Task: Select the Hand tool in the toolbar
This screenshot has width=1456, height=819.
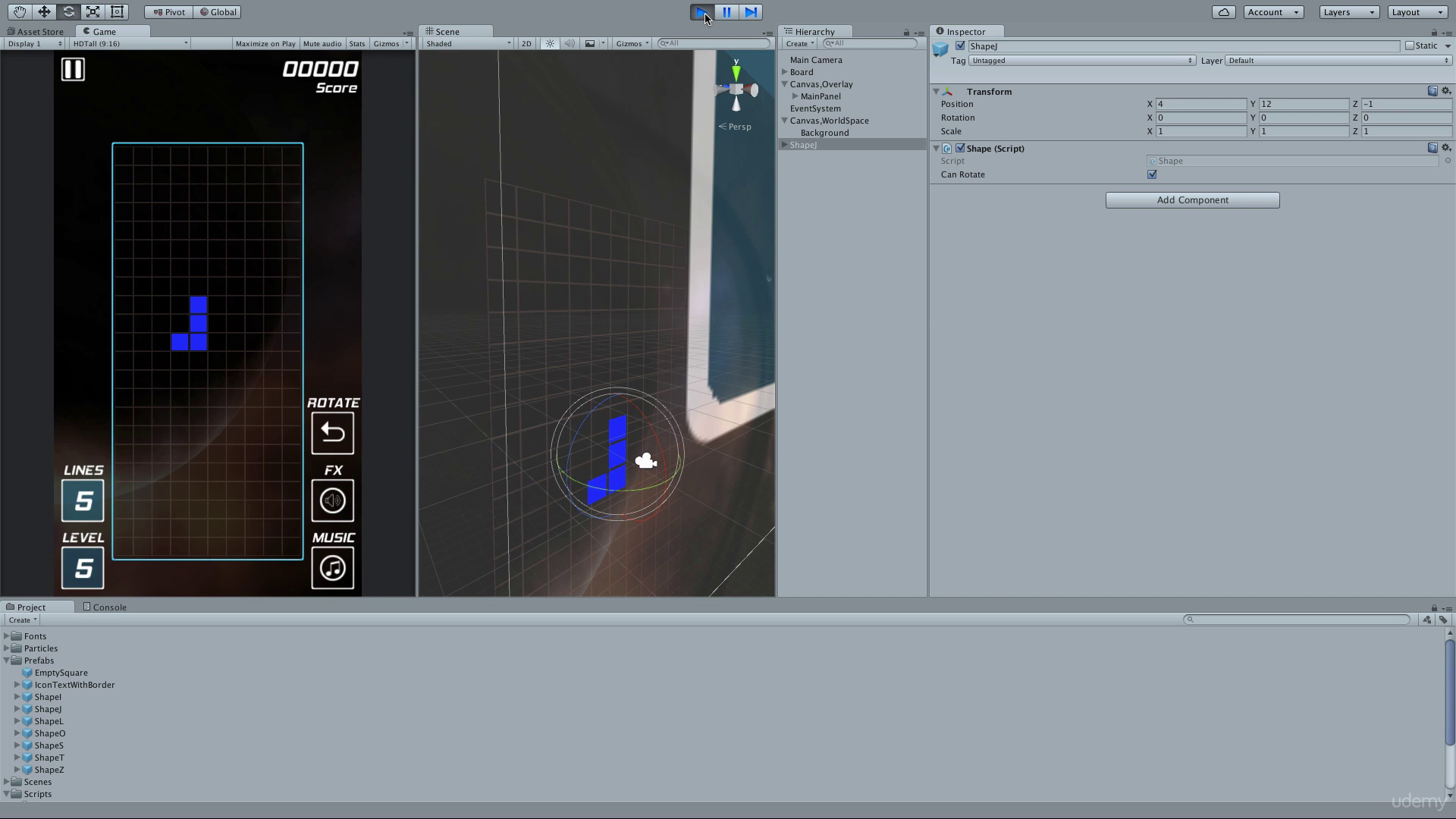Action: (19, 12)
